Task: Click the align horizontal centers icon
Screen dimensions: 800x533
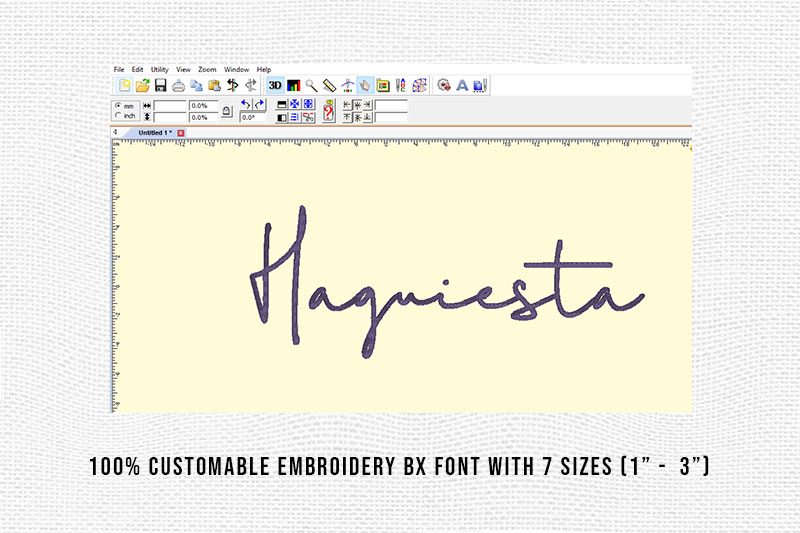Action: point(358,105)
